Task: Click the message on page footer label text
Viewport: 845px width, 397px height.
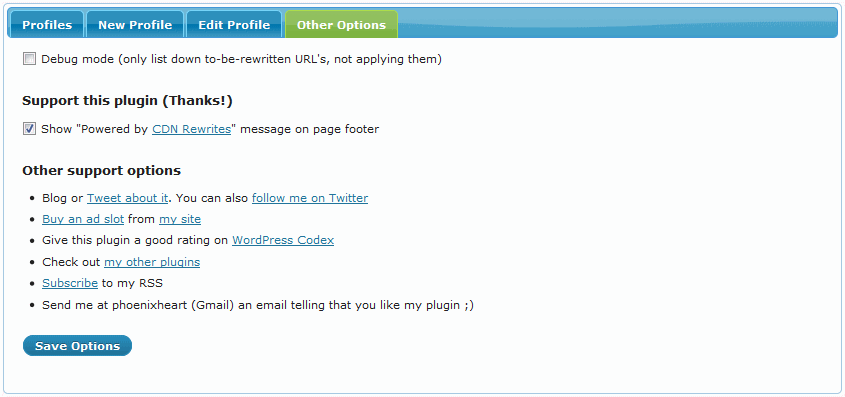Action: (309, 129)
